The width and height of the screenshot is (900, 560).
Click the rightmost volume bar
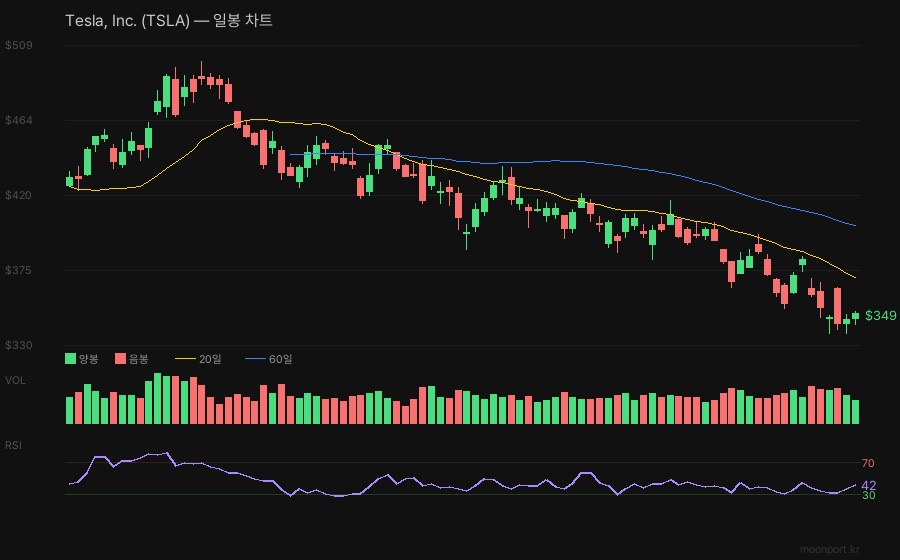pos(855,412)
